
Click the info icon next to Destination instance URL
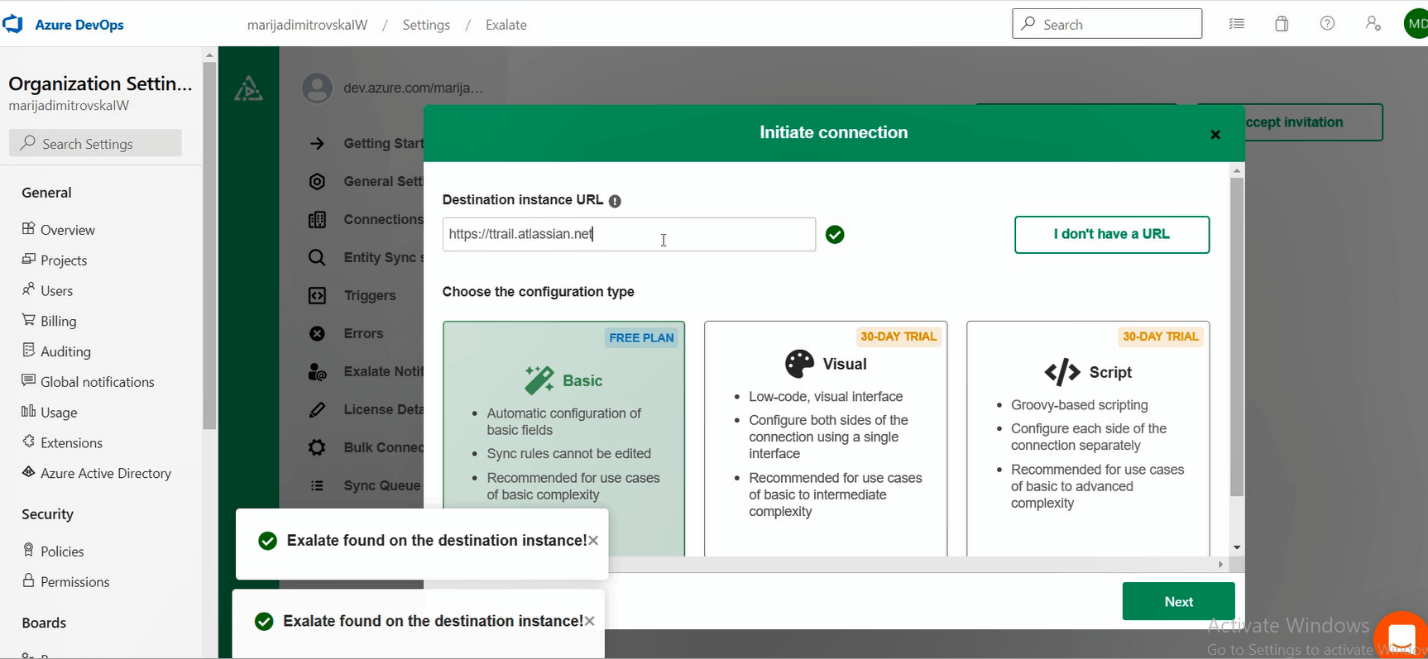[x=615, y=201]
